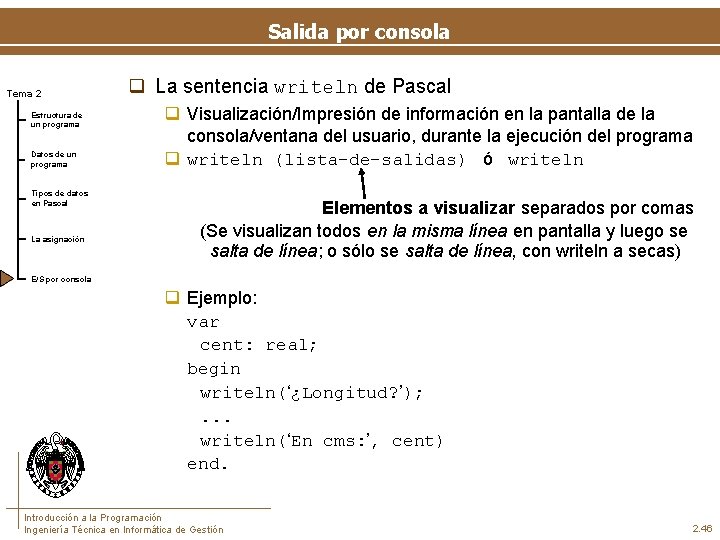The height and width of the screenshot is (540, 720).
Task: Click the bold text 'Elementos a visualizar'
Action: pyautogui.click(x=418, y=208)
